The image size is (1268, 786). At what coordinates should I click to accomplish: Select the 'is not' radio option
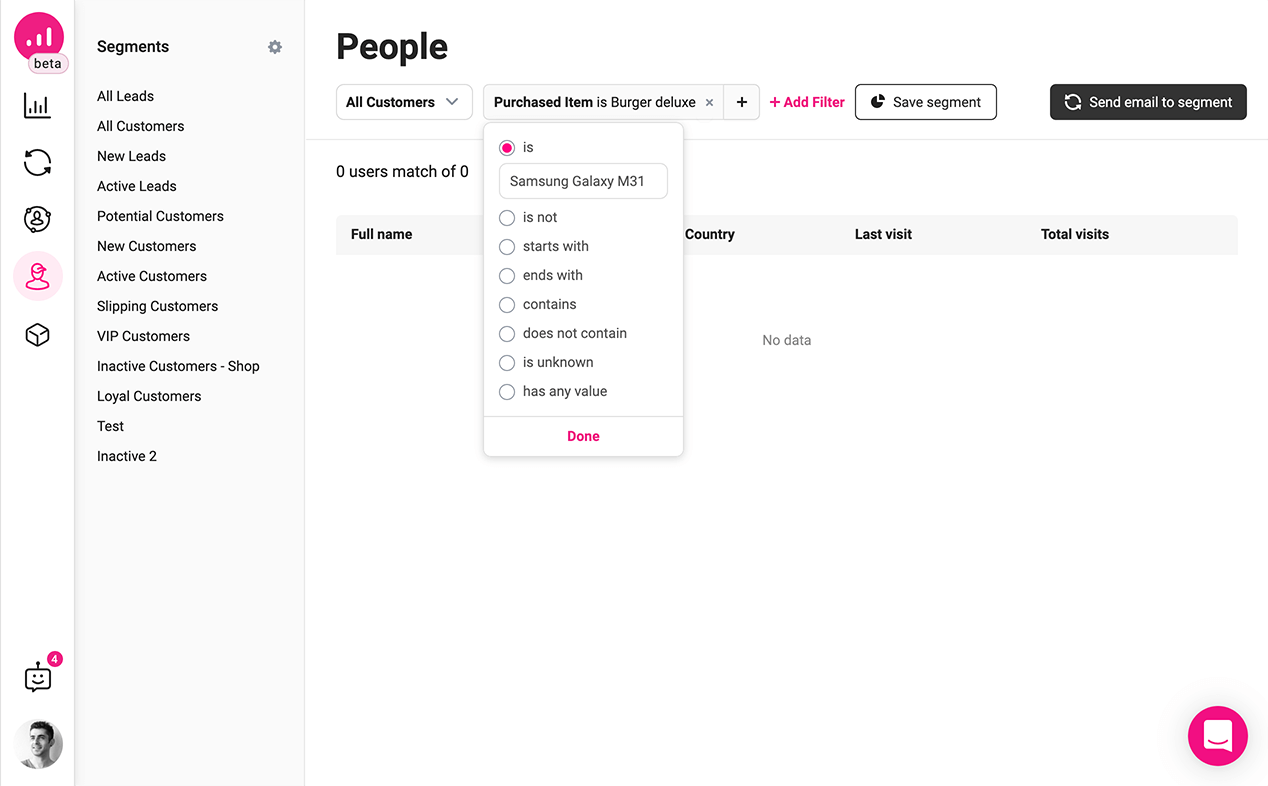click(507, 218)
